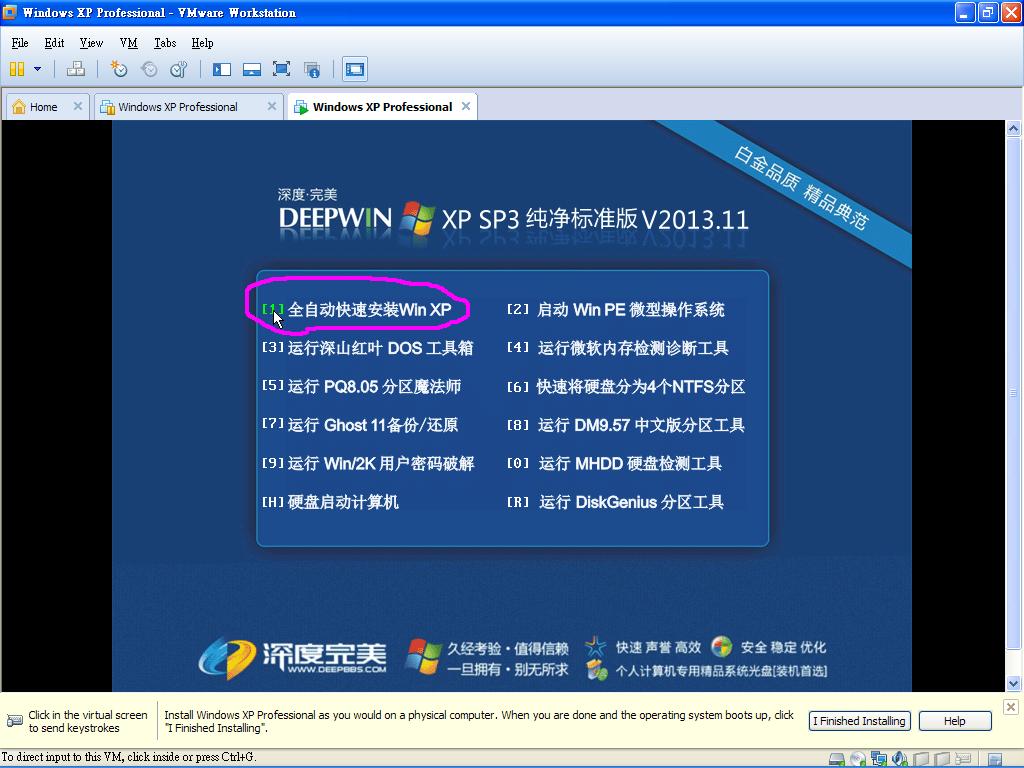This screenshot has width=1024, height=768.
Task: Choose [7] Ghost 11 backup/restore option
Action: pyautogui.click(x=360, y=425)
